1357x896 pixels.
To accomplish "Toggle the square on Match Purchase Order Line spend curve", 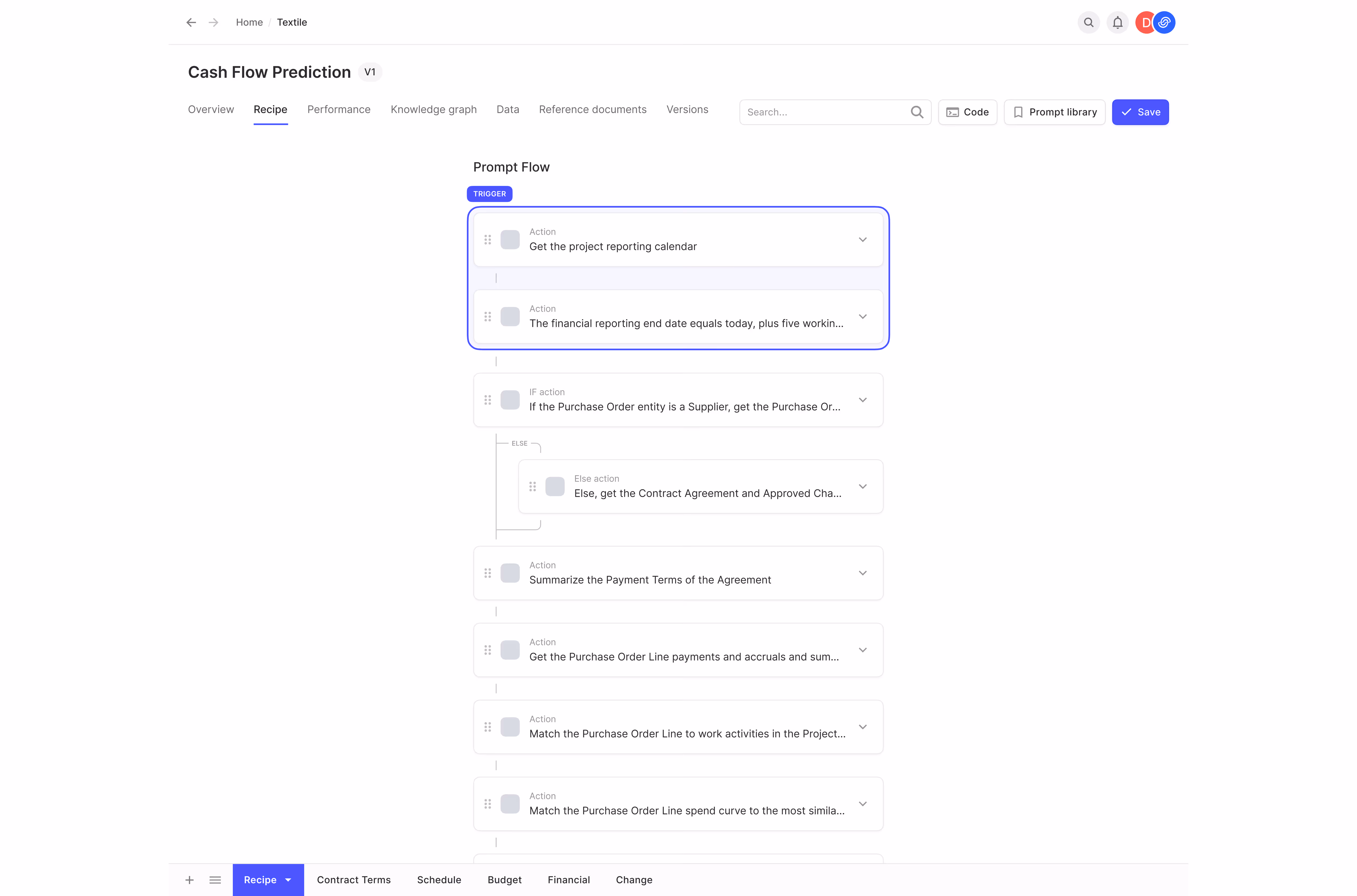I will click(510, 803).
